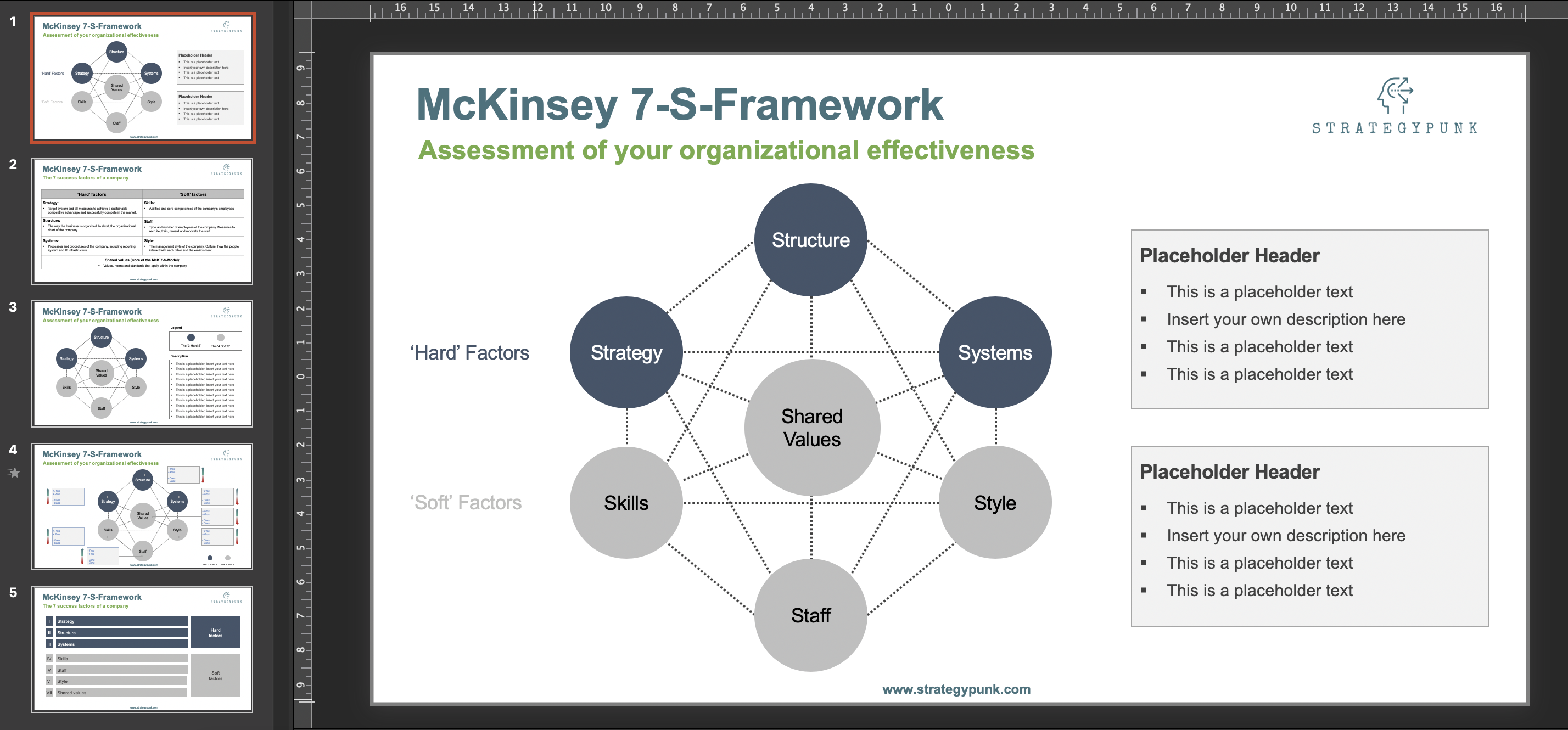Click the upper Placeholder Header text
Screen dimensions: 1568x730
[1230, 256]
